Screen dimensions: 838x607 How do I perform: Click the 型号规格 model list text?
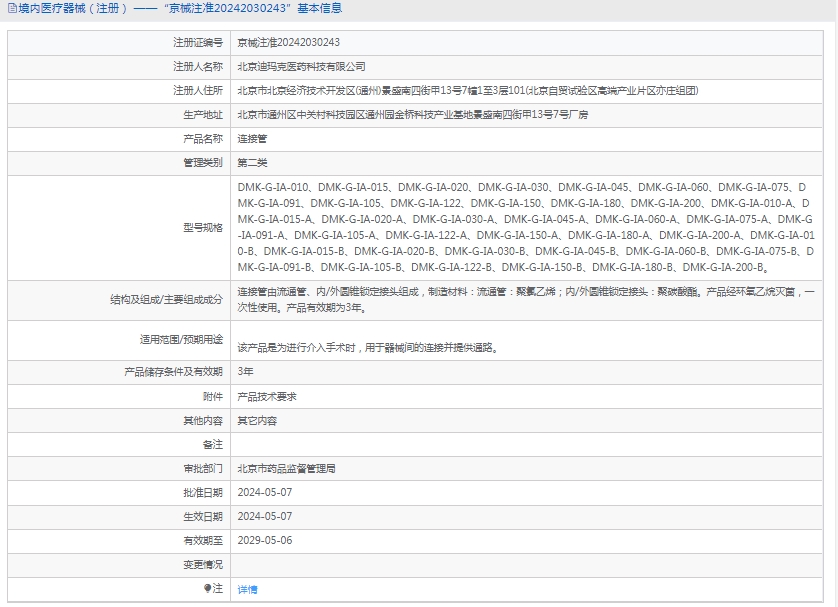click(x=525, y=227)
